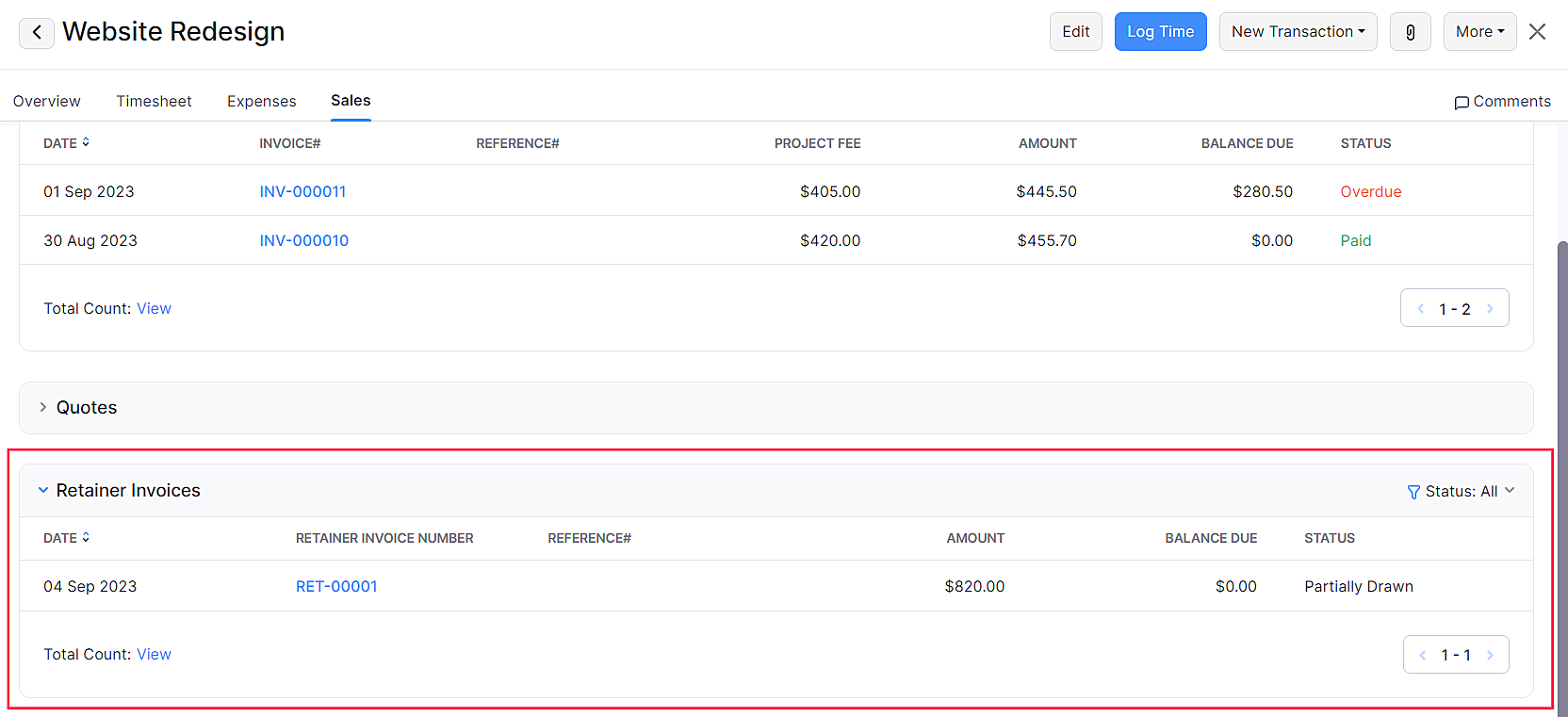Image resolution: width=1568 pixels, height=717 pixels.
Task: Open retainer invoice RET-00001
Action: coord(336,586)
